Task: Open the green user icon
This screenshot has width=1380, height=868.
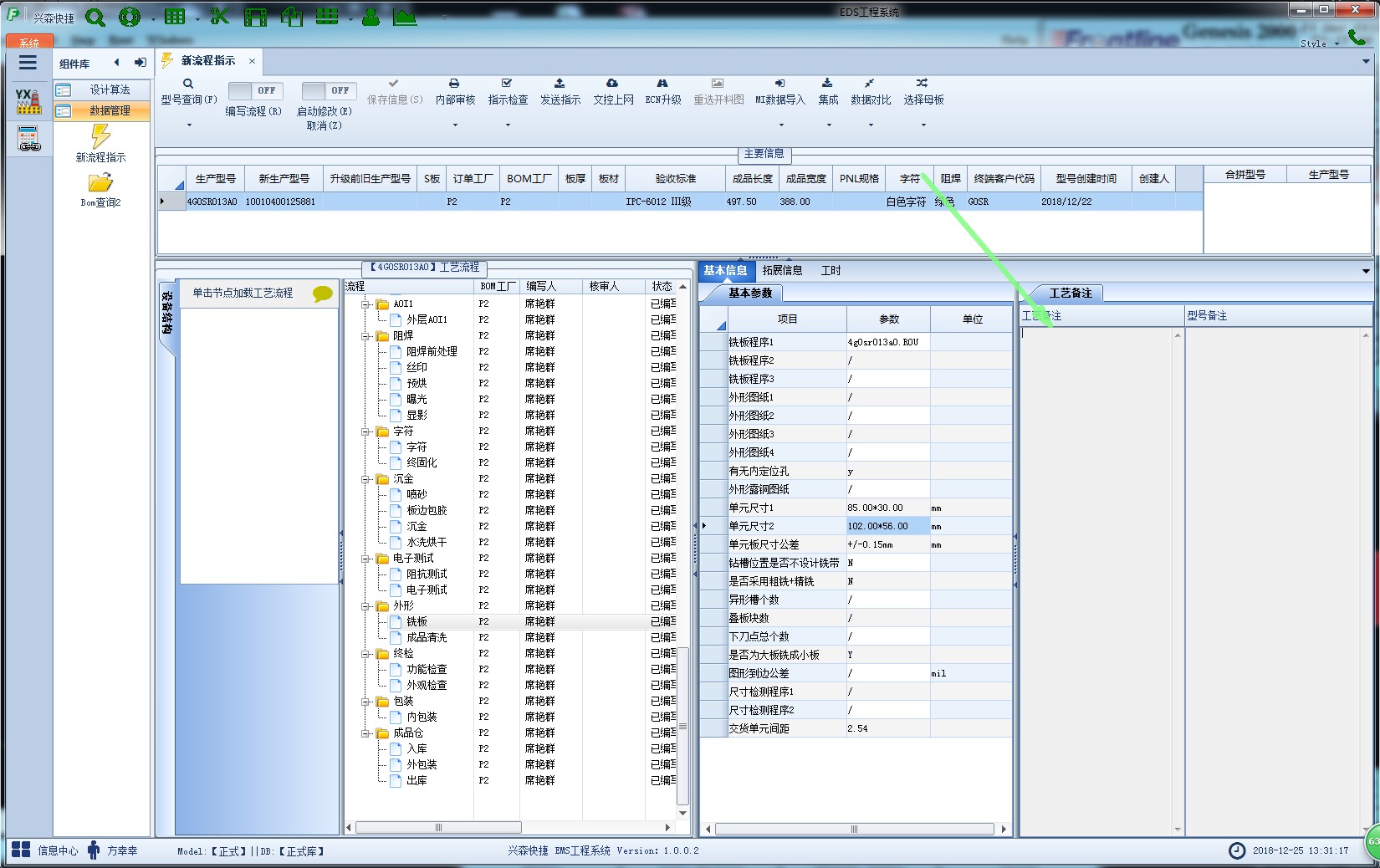Action: tap(371, 17)
